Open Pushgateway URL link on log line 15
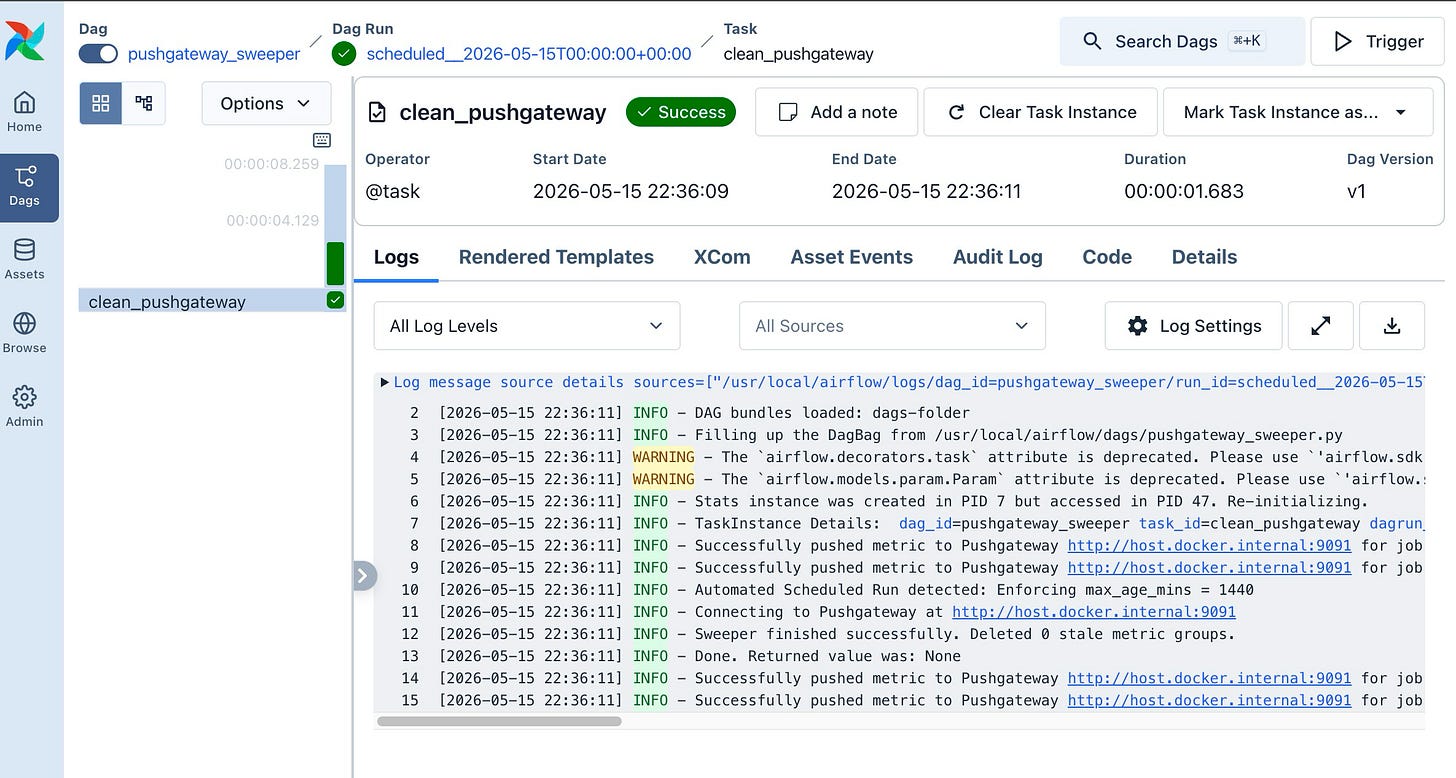Image resolution: width=1456 pixels, height=778 pixels. click(x=1209, y=700)
